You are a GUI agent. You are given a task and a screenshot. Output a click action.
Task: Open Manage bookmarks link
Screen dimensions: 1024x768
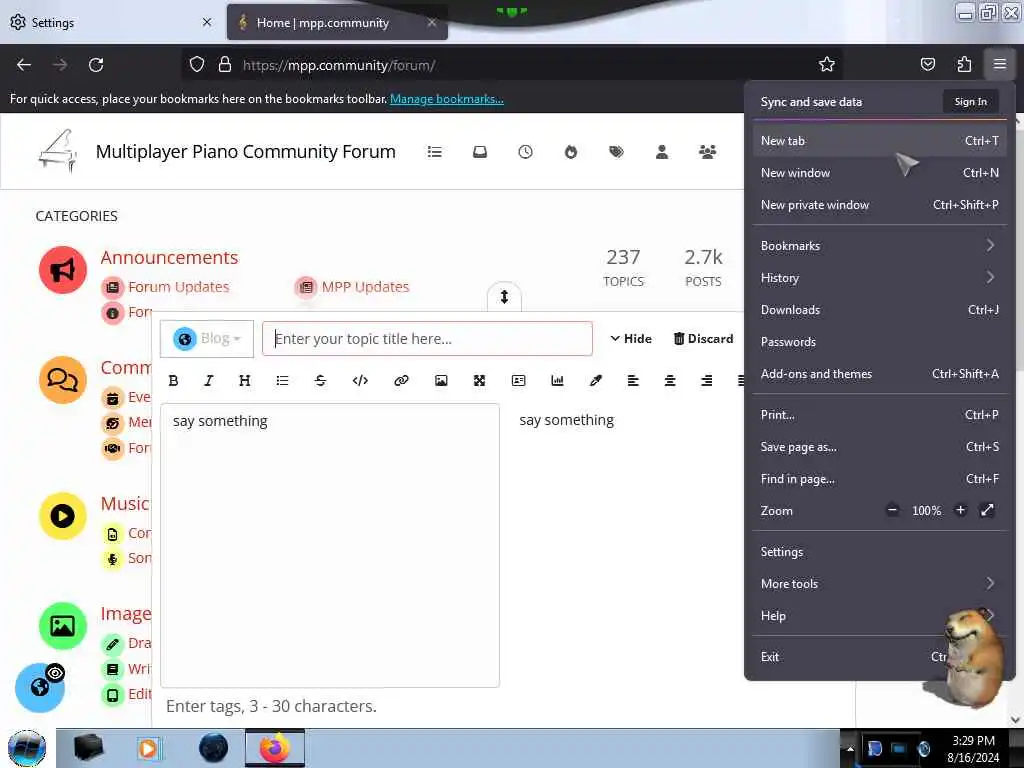pyautogui.click(x=447, y=99)
